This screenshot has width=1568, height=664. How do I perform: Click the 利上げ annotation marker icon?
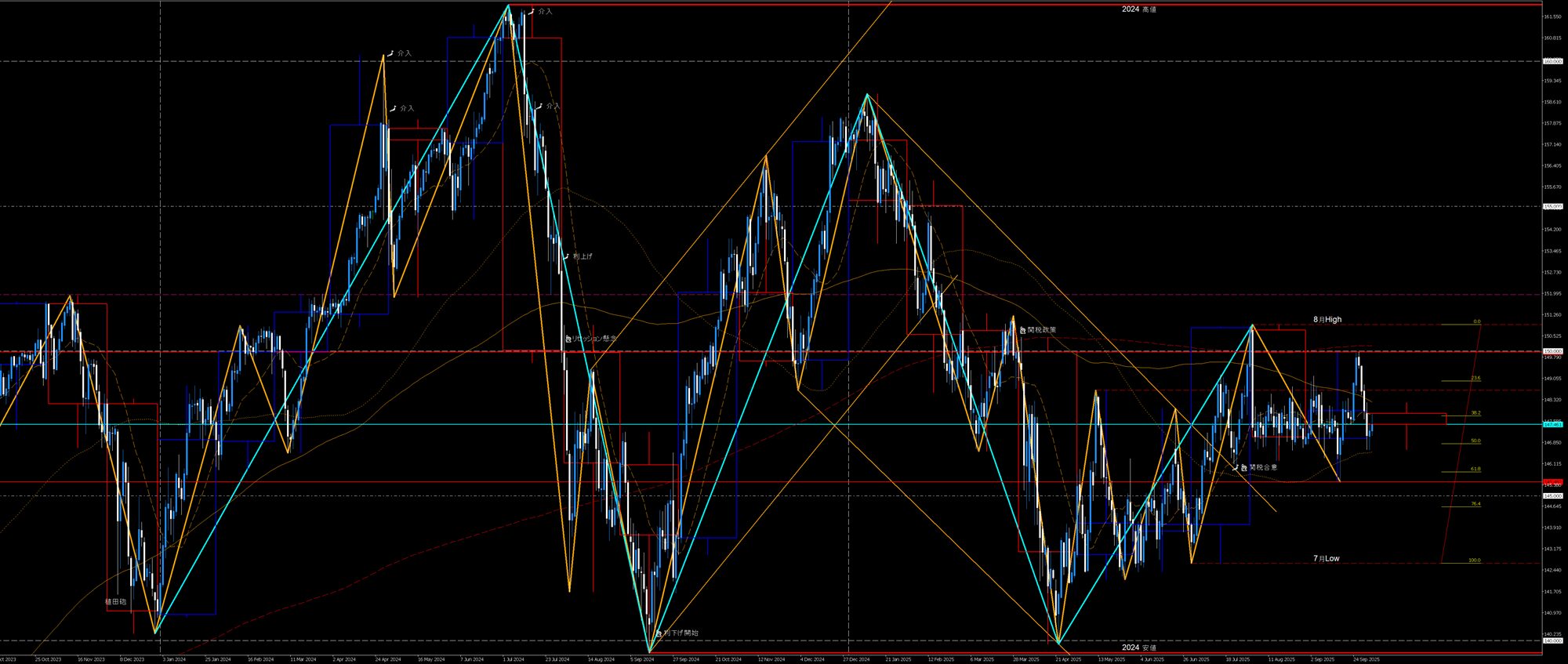pos(566,256)
